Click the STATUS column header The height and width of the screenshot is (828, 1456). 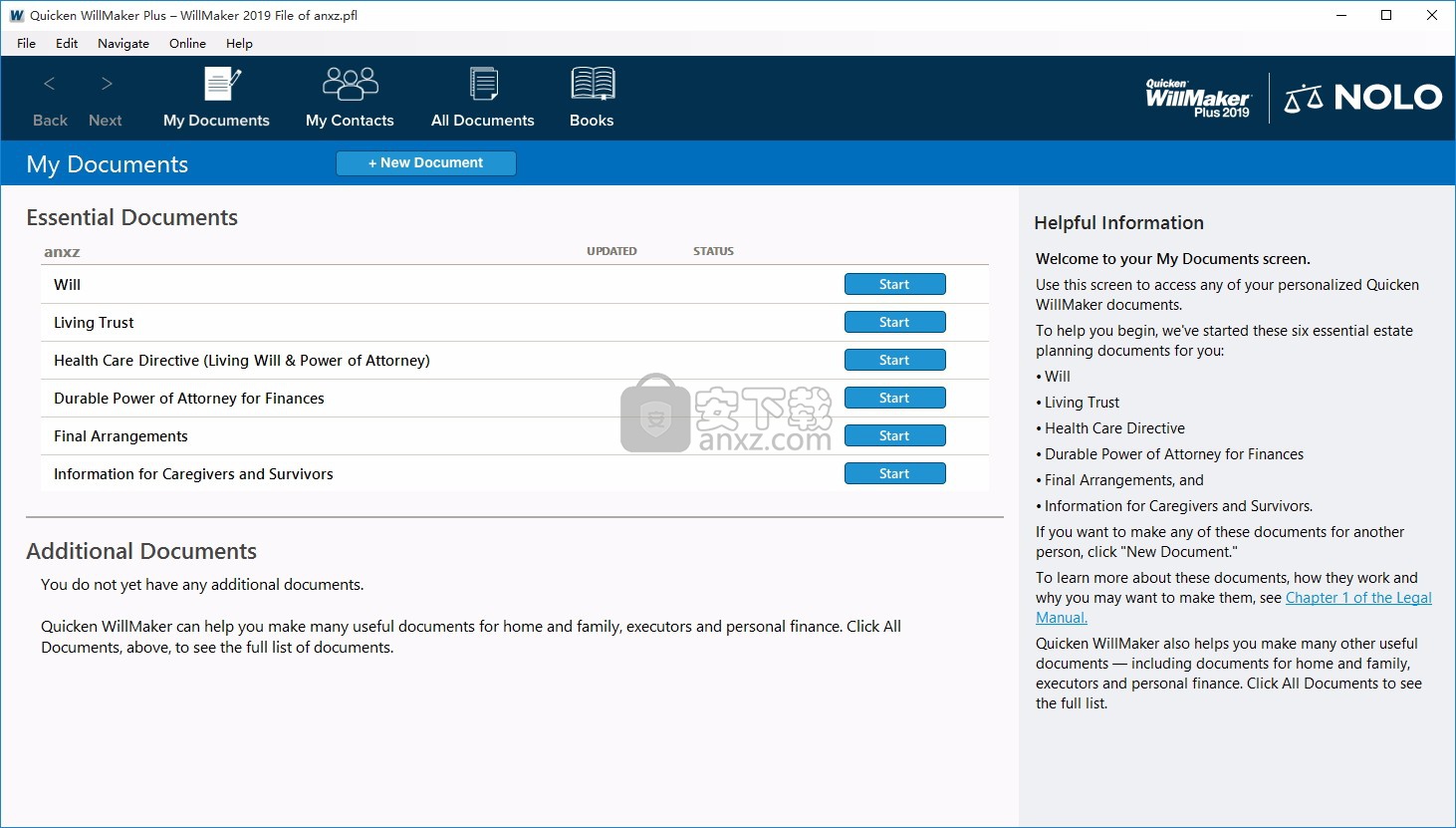713,251
